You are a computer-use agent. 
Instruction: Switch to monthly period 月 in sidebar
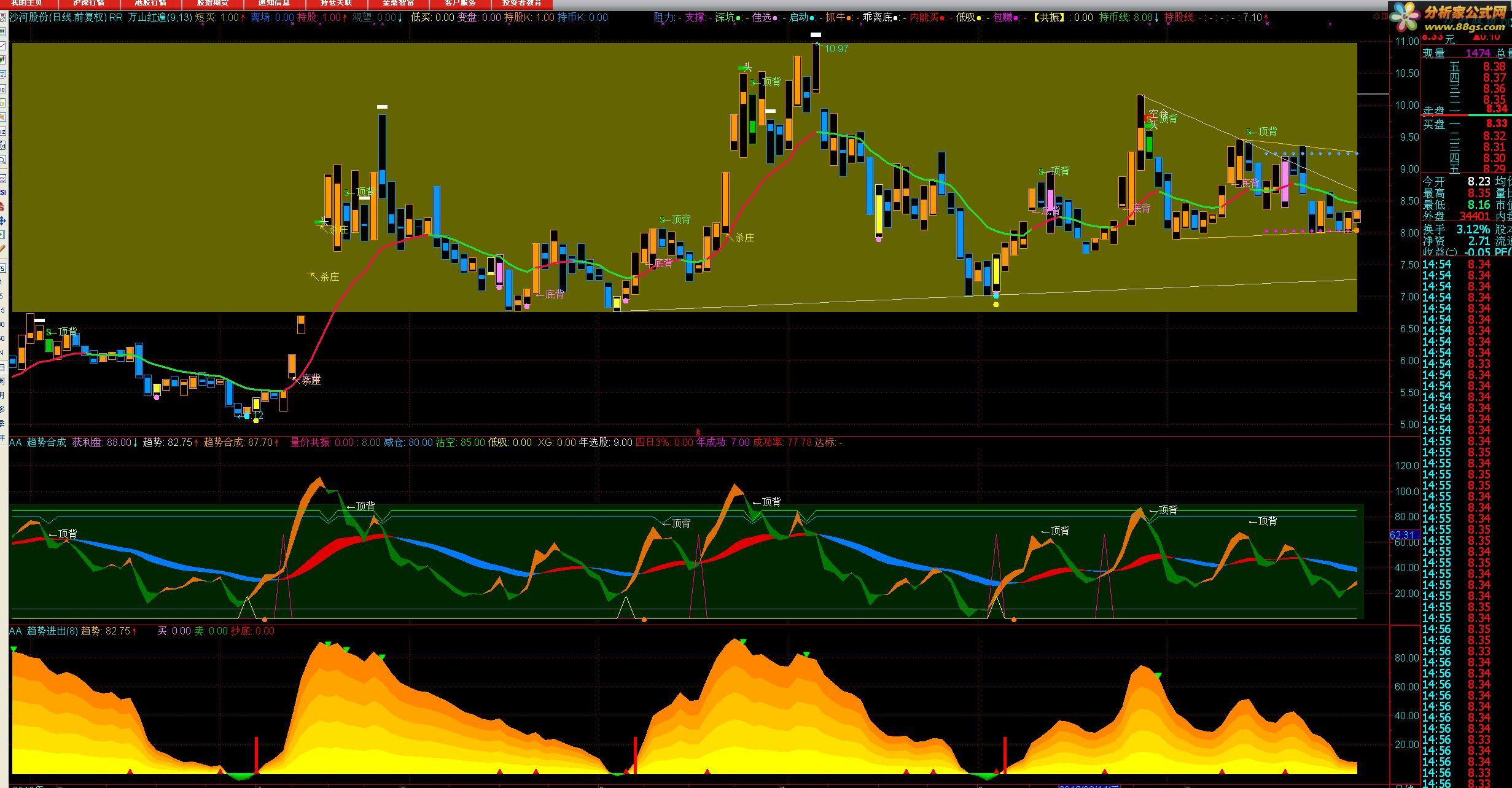(x=2, y=395)
